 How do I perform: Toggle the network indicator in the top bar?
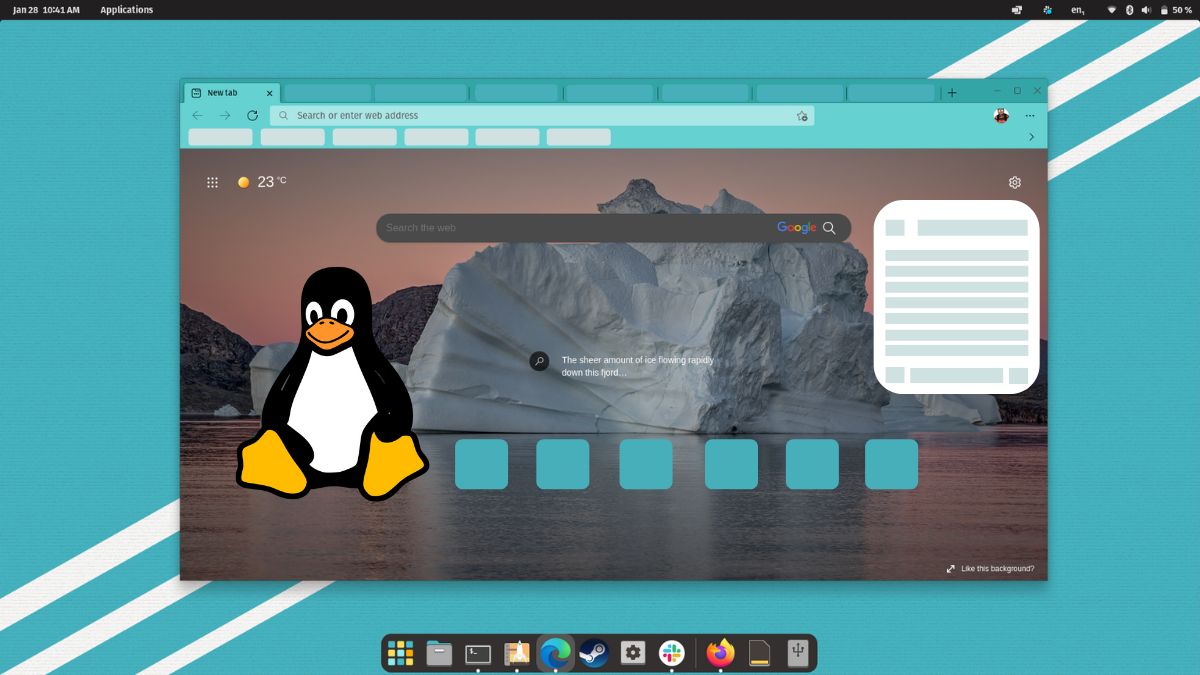[x=1112, y=10]
